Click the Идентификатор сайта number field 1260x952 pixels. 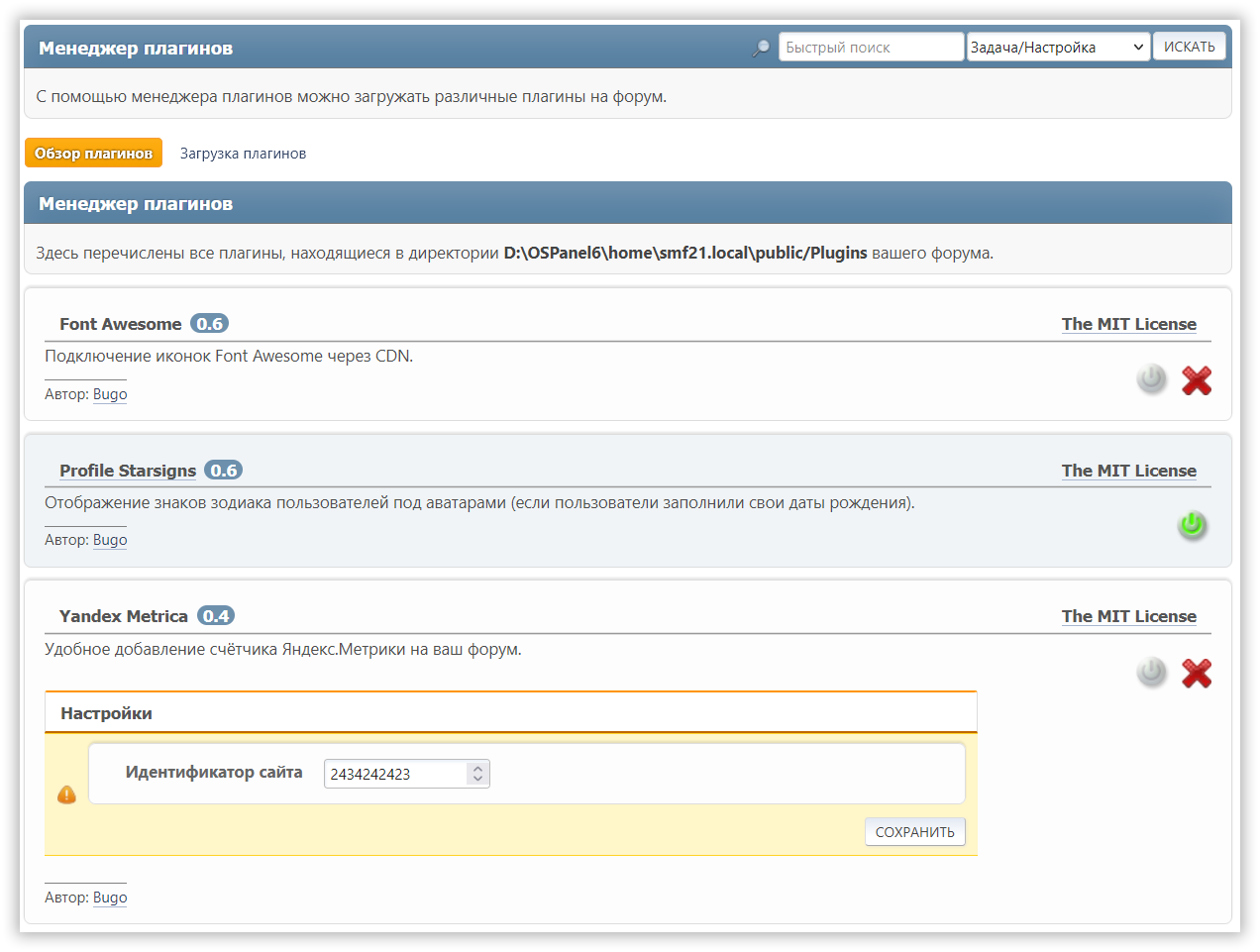click(x=396, y=774)
